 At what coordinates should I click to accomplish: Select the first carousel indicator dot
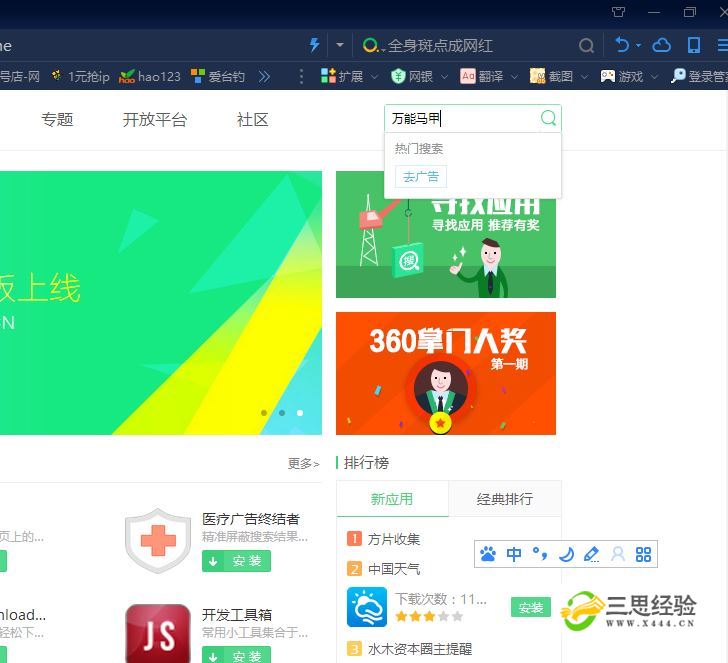pos(264,413)
